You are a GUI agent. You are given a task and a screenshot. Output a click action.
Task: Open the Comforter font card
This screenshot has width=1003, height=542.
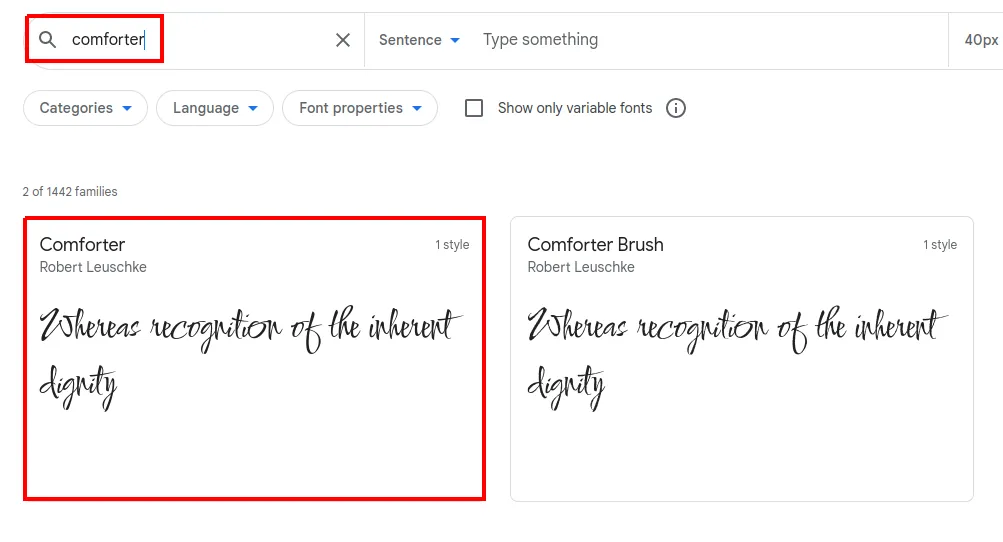(x=255, y=359)
